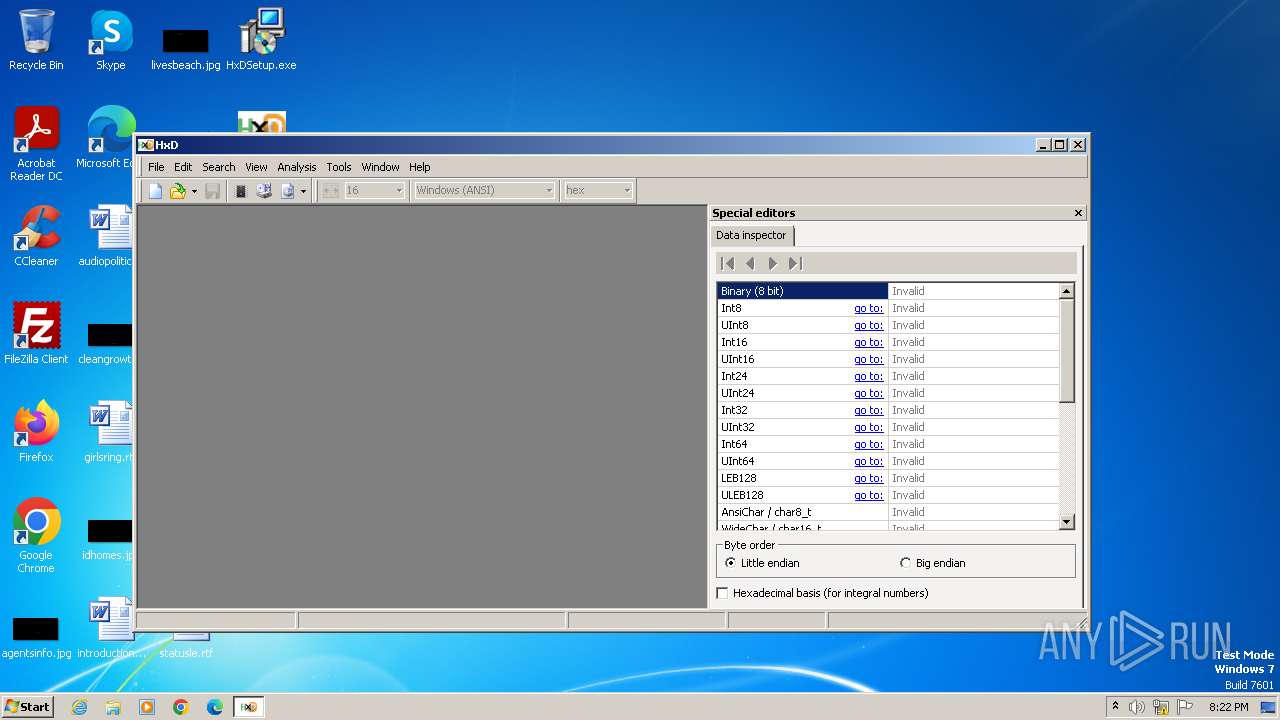The width and height of the screenshot is (1280, 720).
Task: Click the adjust bytes-per-row width icon
Action: (330, 190)
